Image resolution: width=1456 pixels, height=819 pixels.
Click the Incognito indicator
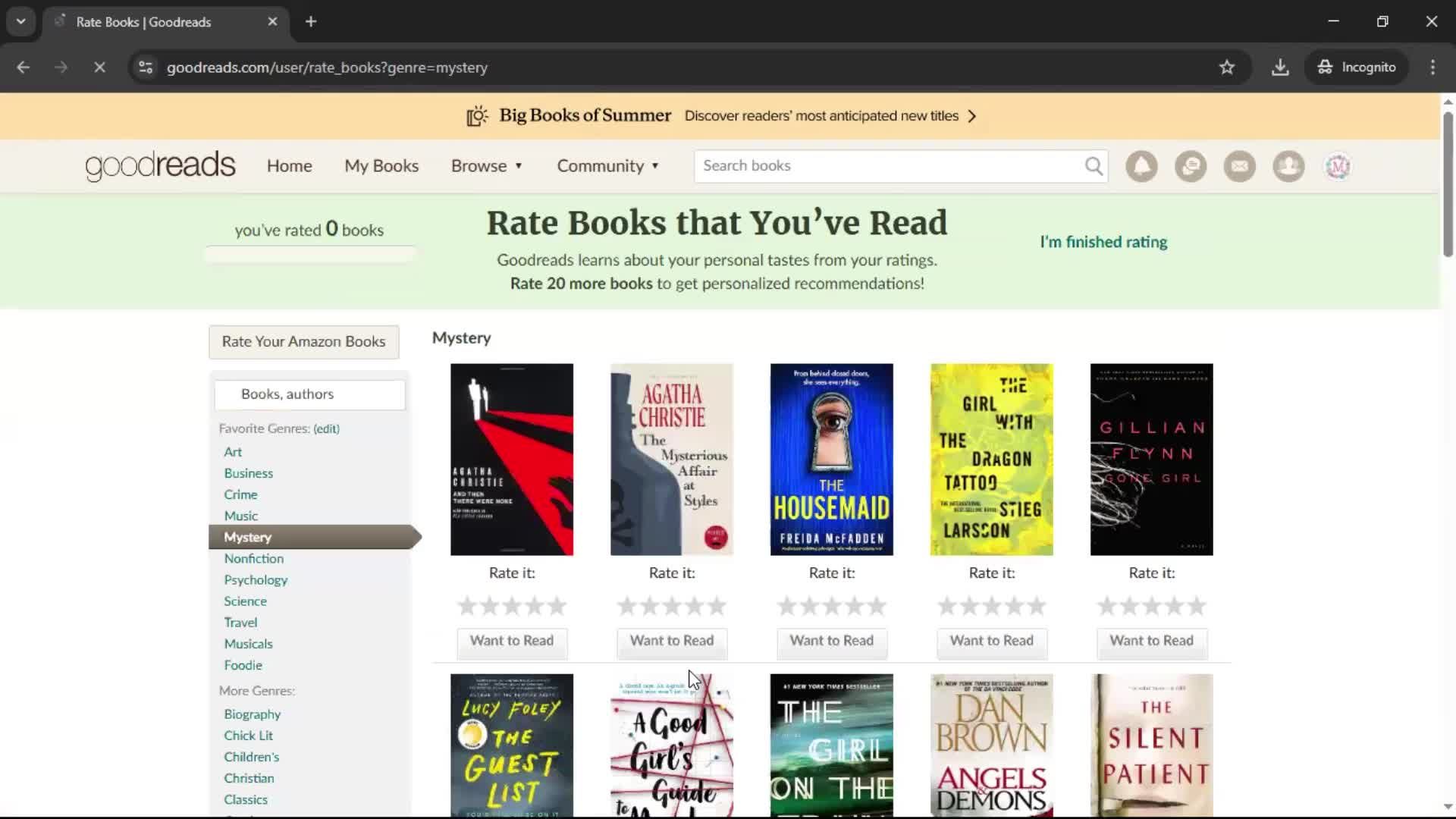pos(1357,67)
